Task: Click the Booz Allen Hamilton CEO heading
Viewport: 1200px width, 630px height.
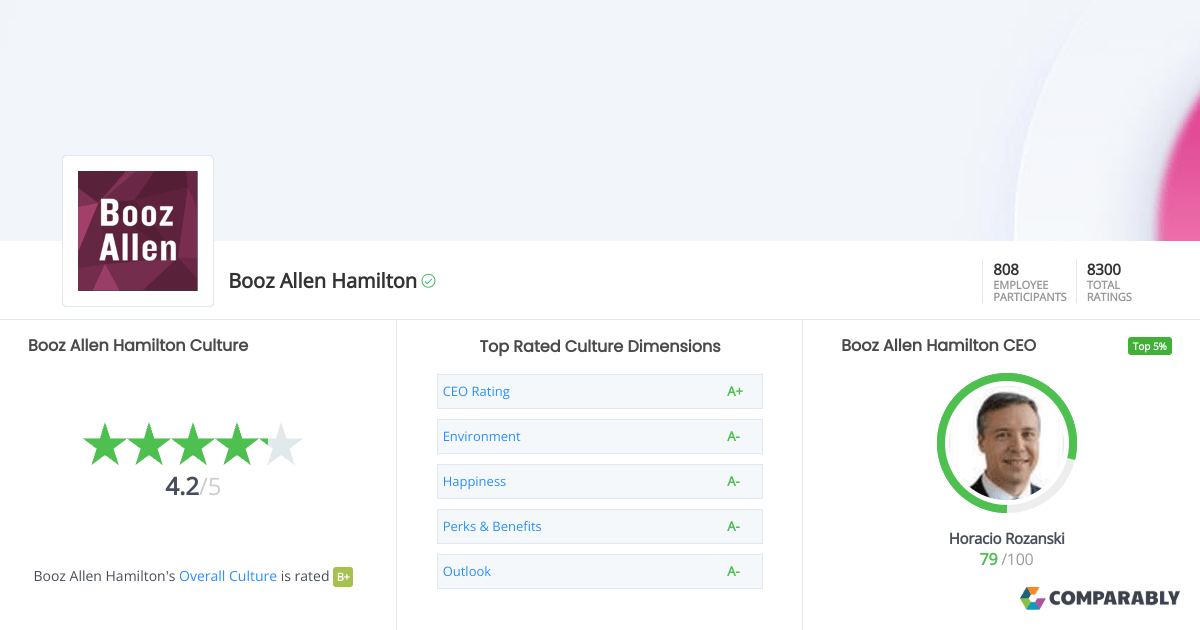Action: 939,345
